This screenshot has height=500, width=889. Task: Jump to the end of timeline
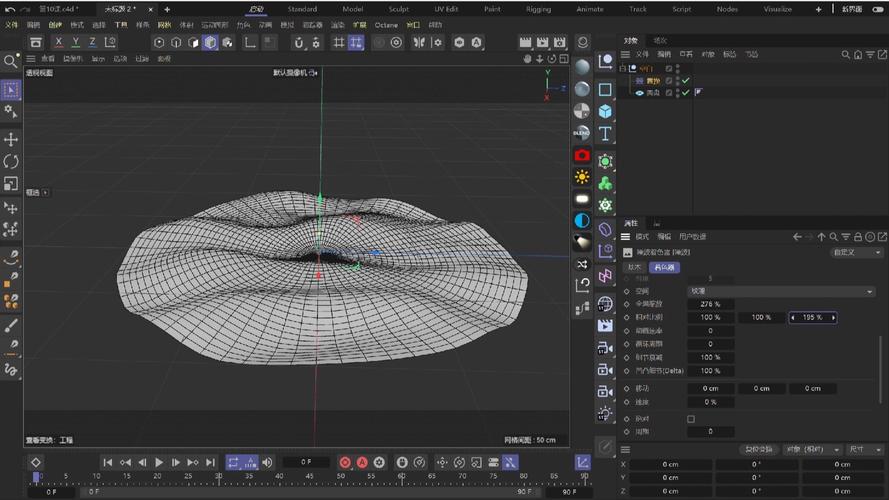(210, 463)
